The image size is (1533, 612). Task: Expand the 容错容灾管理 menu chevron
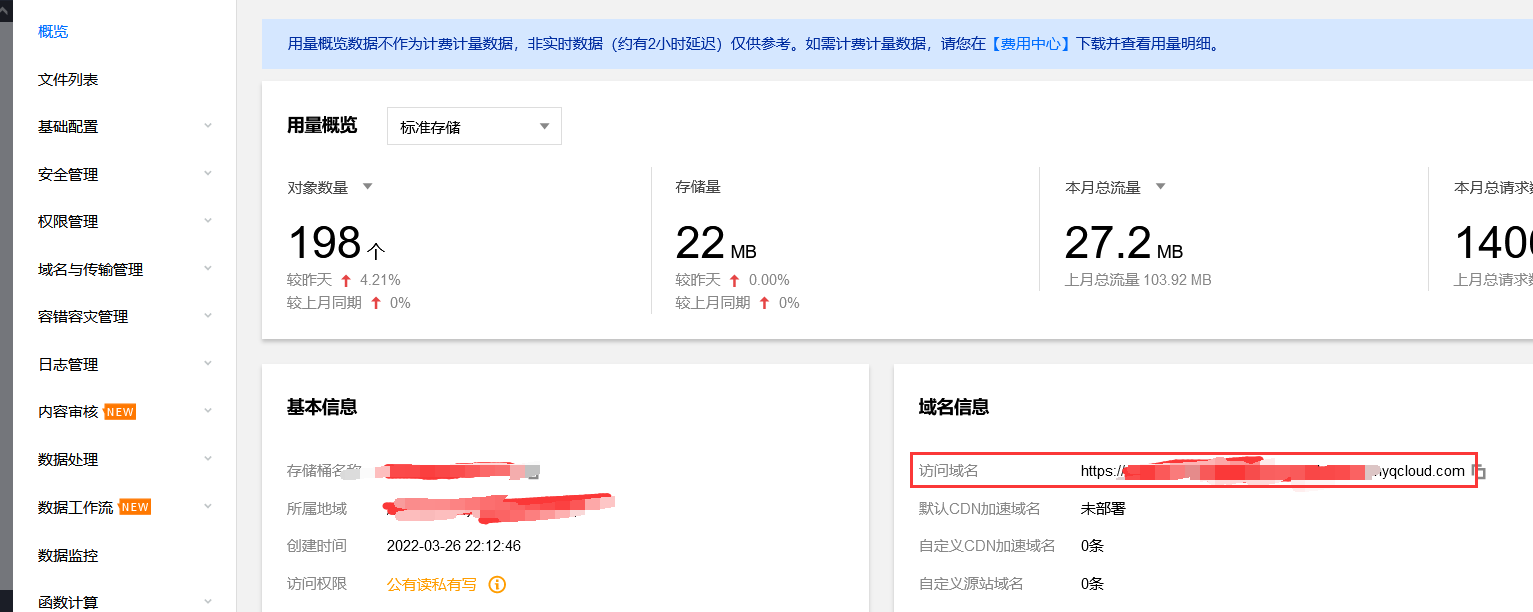pos(208,315)
